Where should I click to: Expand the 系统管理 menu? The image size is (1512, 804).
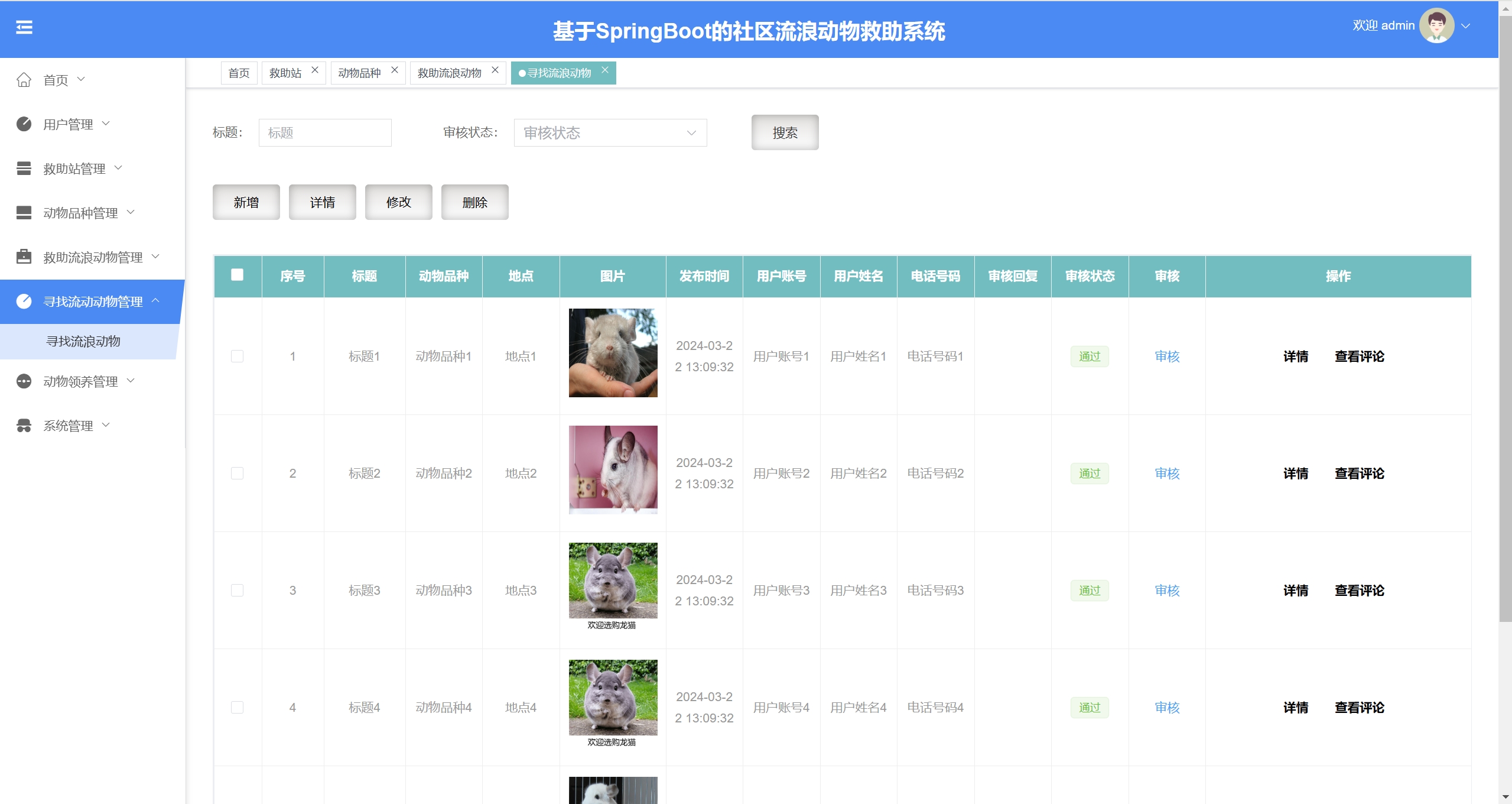(106, 425)
